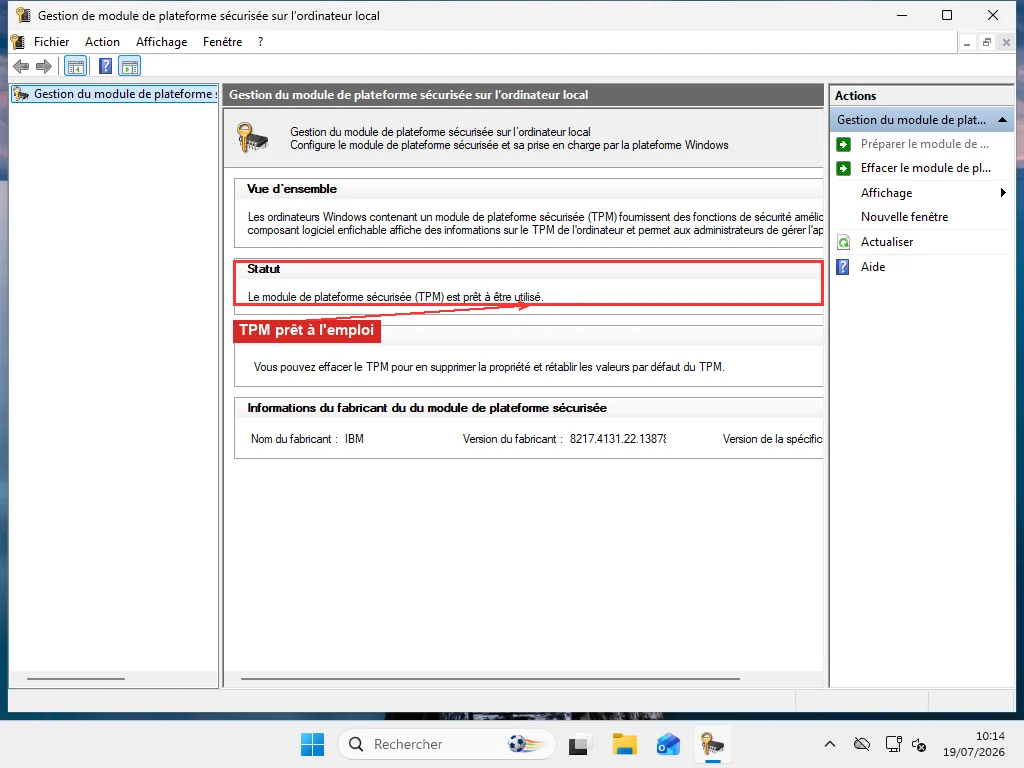Click the green arrow beside Préparer le module
Viewport: 1024px width, 768px height.
pyautogui.click(x=843, y=144)
